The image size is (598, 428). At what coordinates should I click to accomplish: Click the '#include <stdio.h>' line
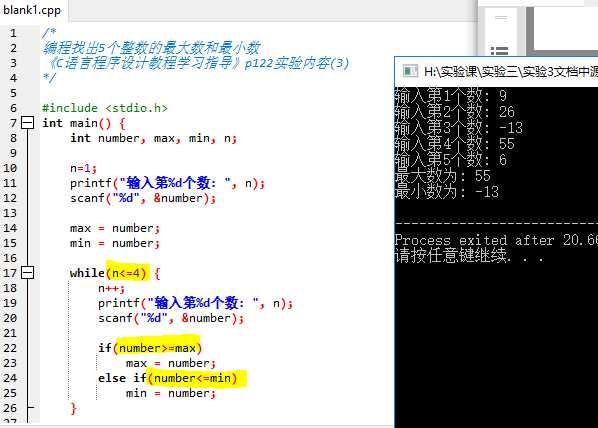pyautogui.click(x=104, y=108)
